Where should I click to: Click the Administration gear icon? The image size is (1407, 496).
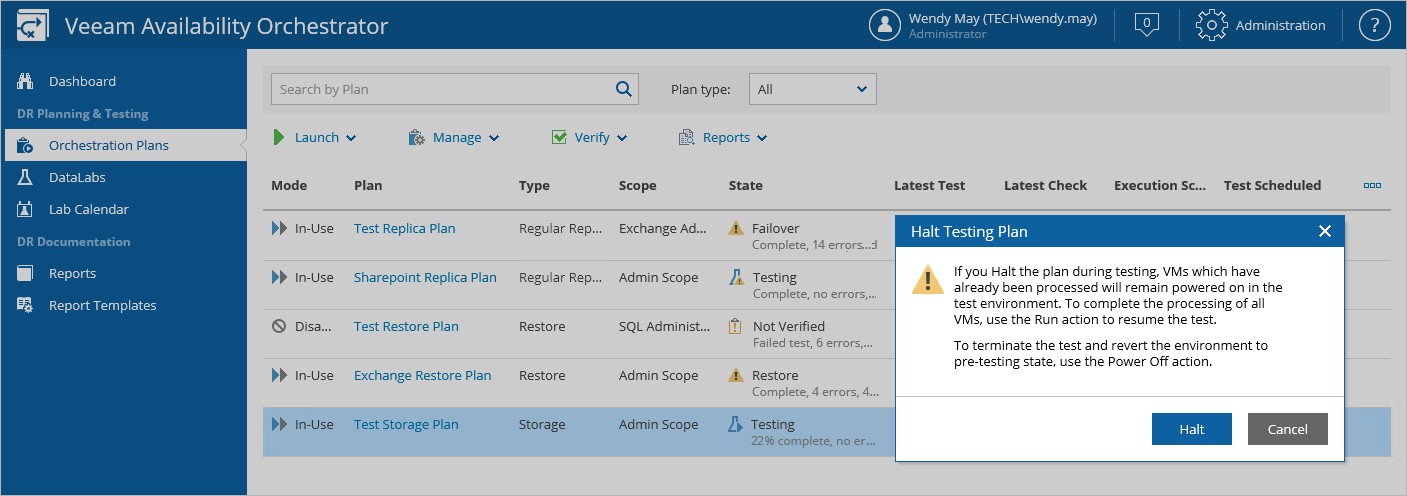coord(1211,25)
